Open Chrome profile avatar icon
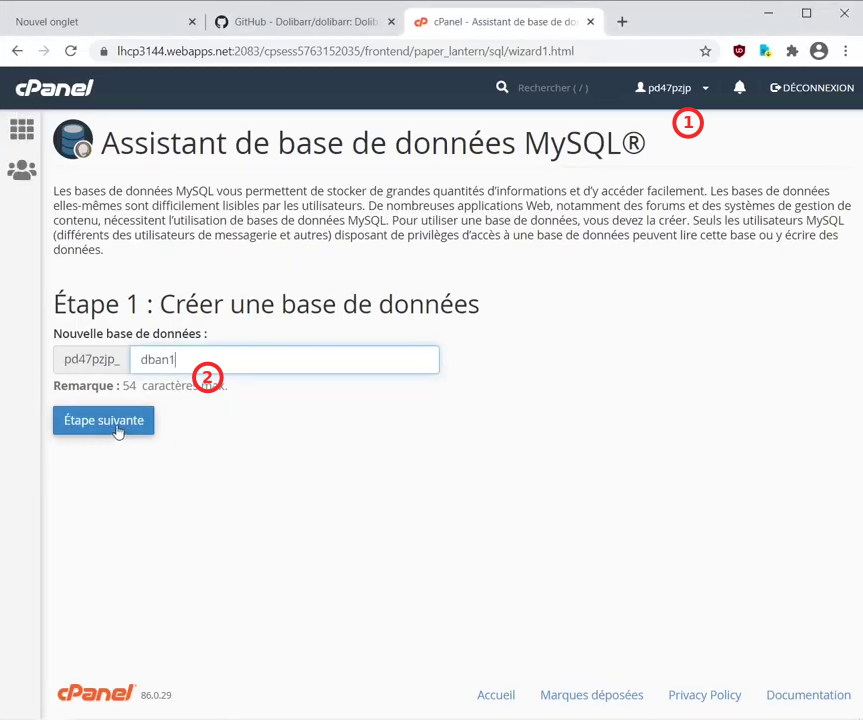 [x=819, y=51]
